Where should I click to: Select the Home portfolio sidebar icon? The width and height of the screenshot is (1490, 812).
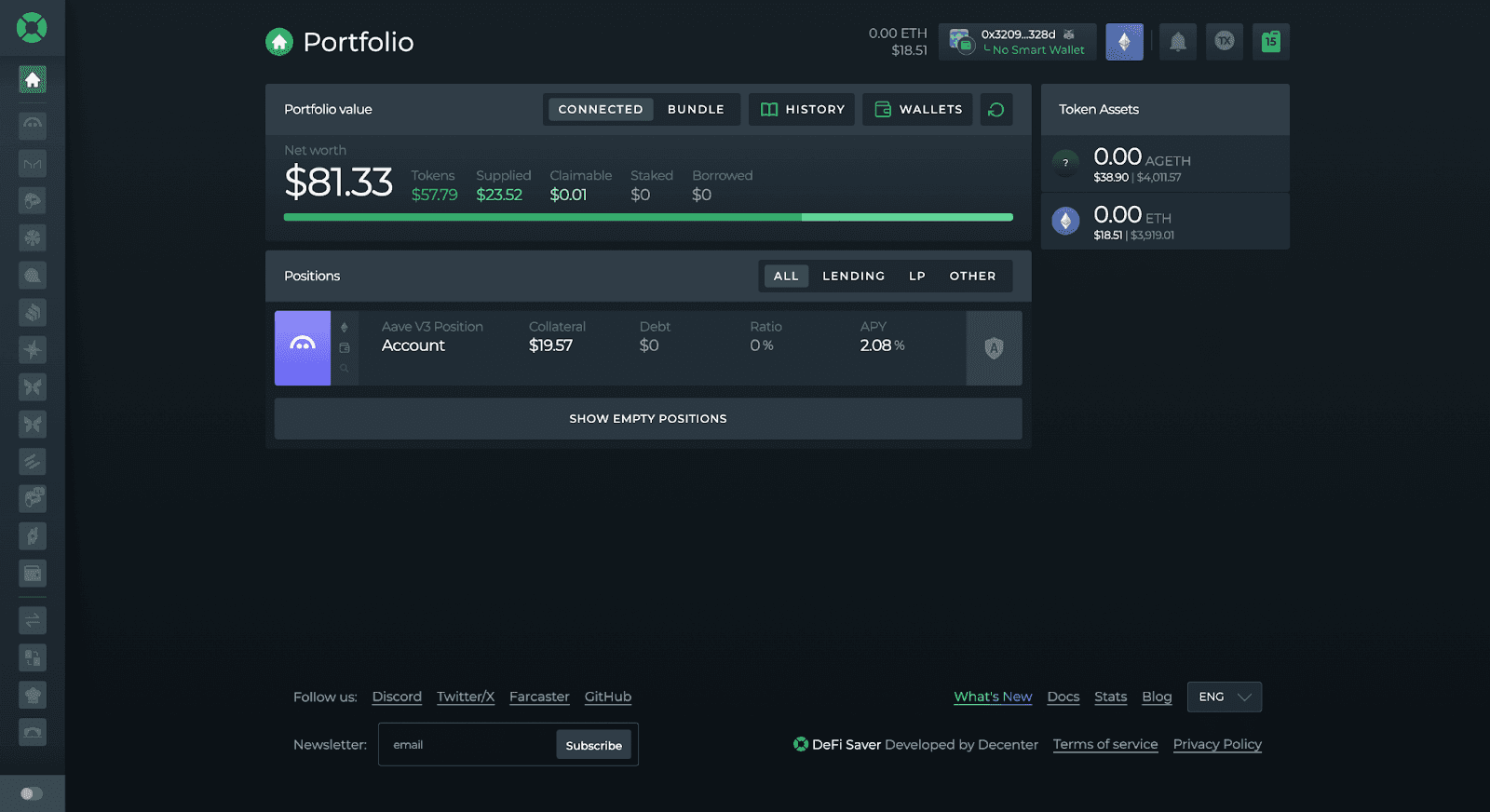click(x=33, y=80)
